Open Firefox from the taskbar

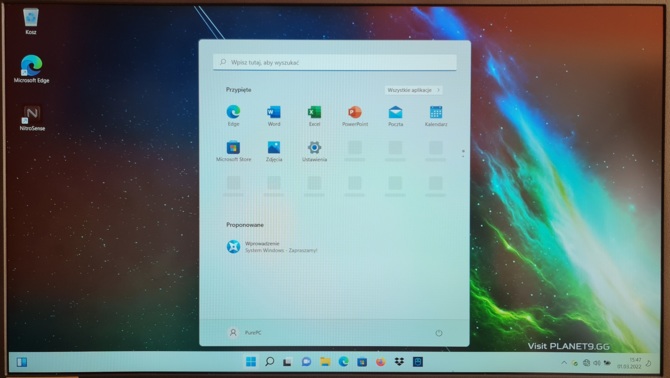click(x=381, y=362)
